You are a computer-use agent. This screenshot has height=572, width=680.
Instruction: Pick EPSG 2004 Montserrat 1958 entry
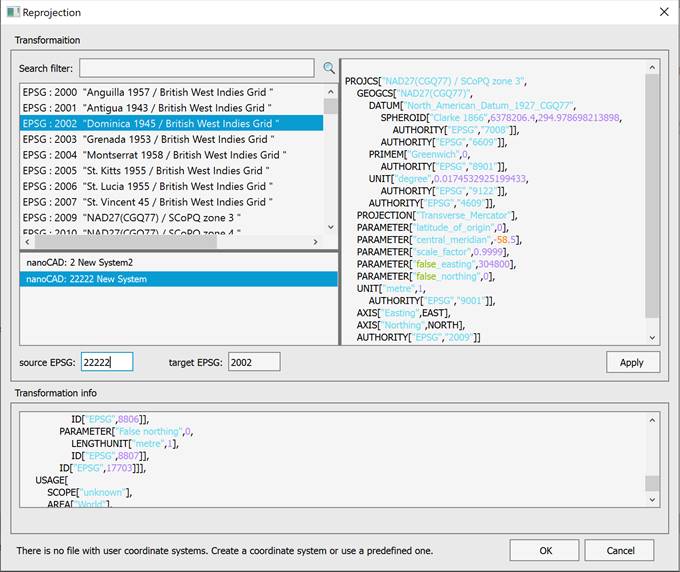(170, 155)
